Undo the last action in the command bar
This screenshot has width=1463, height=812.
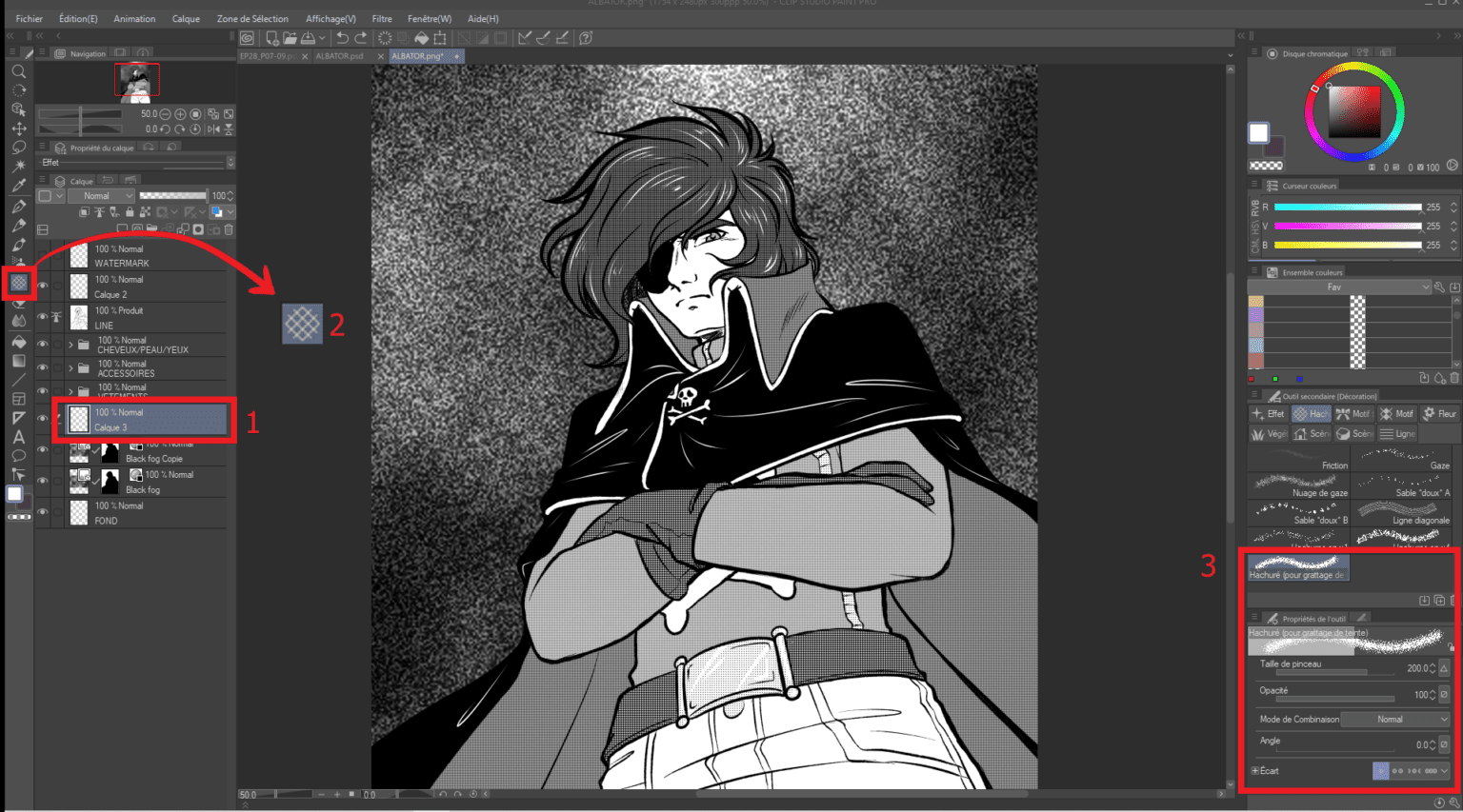(342, 38)
